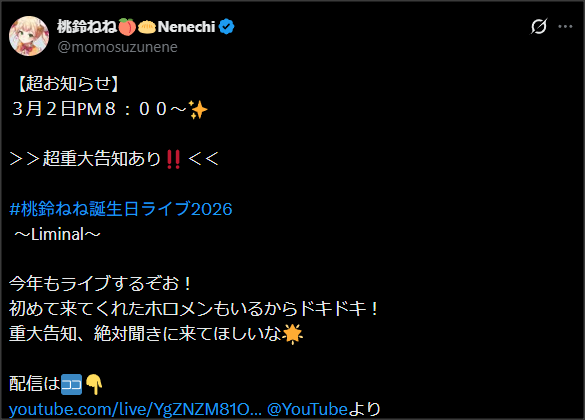The width and height of the screenshot is (585, 420).
Task: Click the line 今年もライブするぞお！
Action: tap(100, 283)
